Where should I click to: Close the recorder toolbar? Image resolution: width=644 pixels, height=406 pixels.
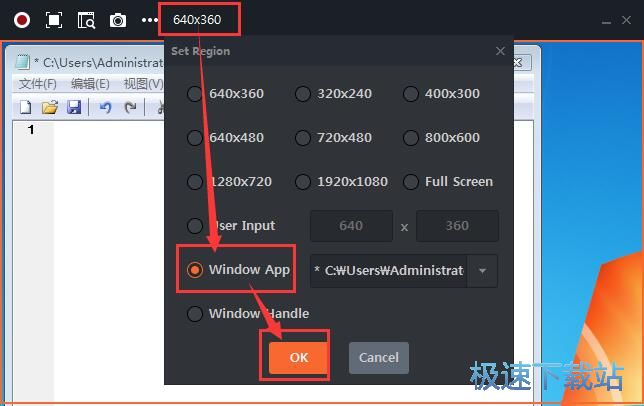626,20
